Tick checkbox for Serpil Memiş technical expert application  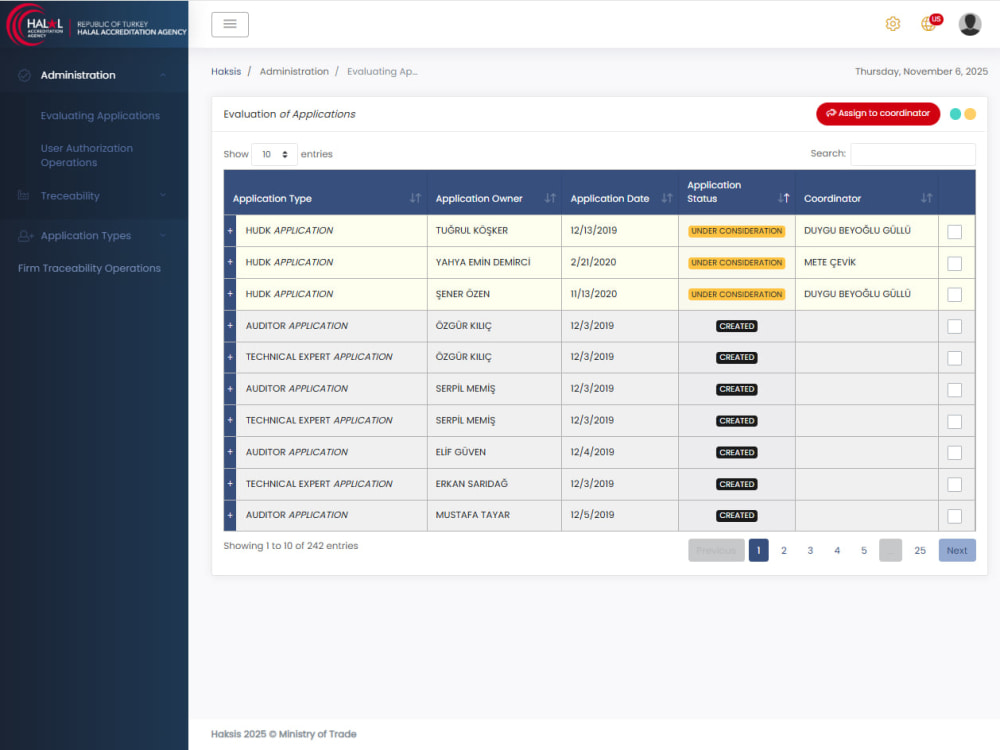[x=954, y=422]
